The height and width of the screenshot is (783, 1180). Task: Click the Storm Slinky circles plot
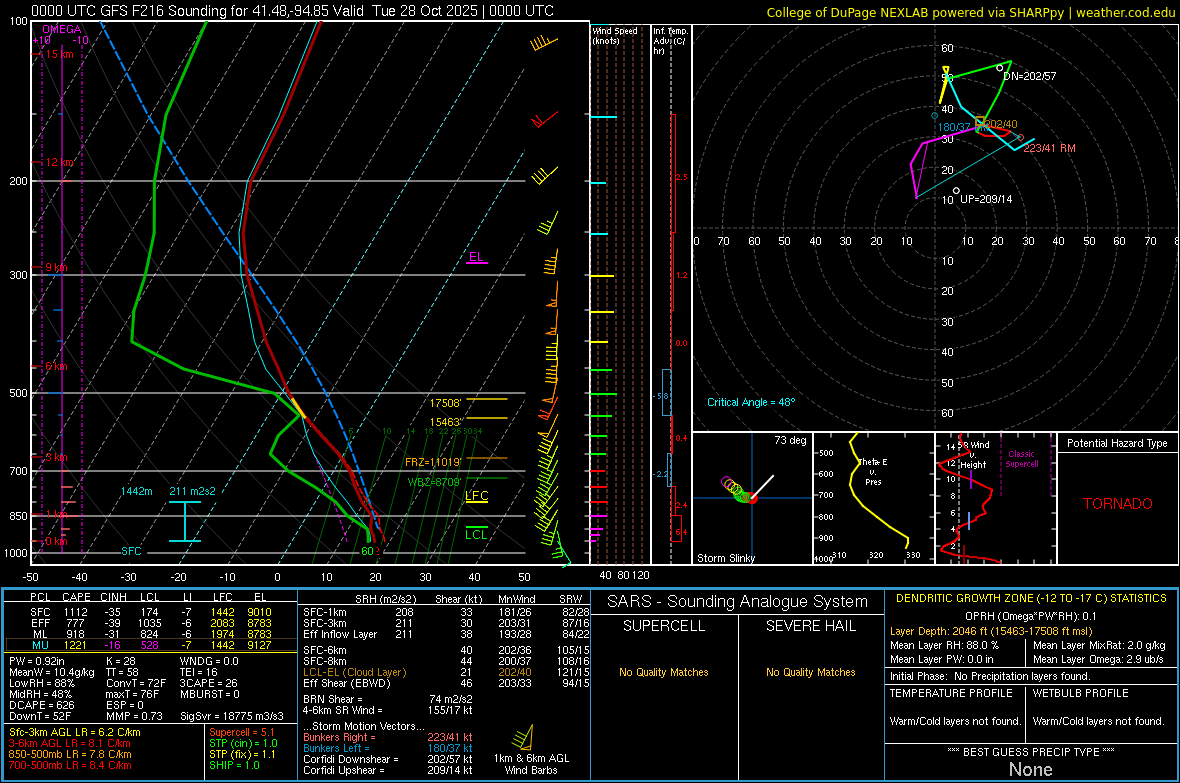coord(738,490)
